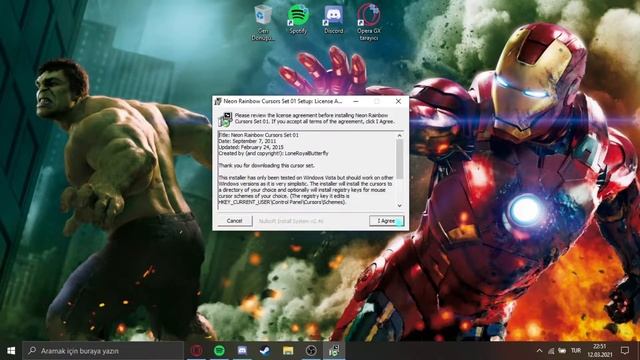Click the installer's taskbar icon
The image size is (640, 360).
pos(334,351)
